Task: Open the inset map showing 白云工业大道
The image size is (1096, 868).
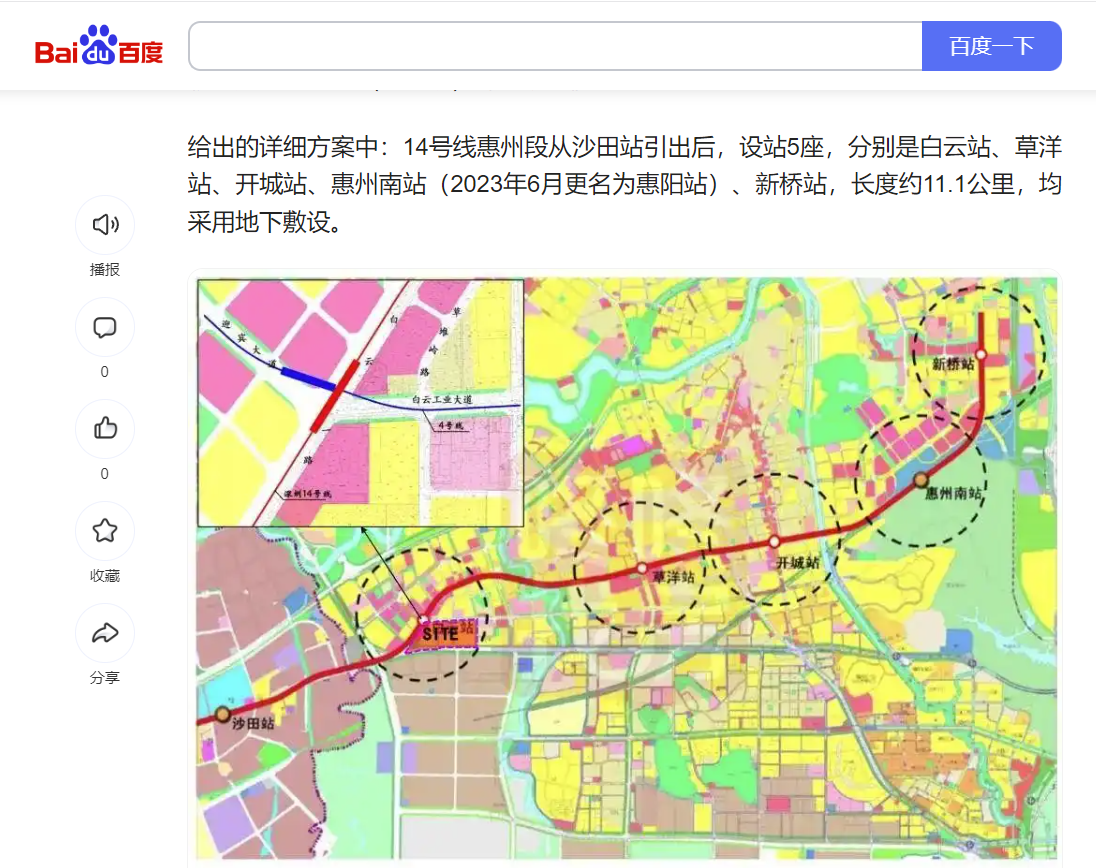Action: [x=360, y=402]
